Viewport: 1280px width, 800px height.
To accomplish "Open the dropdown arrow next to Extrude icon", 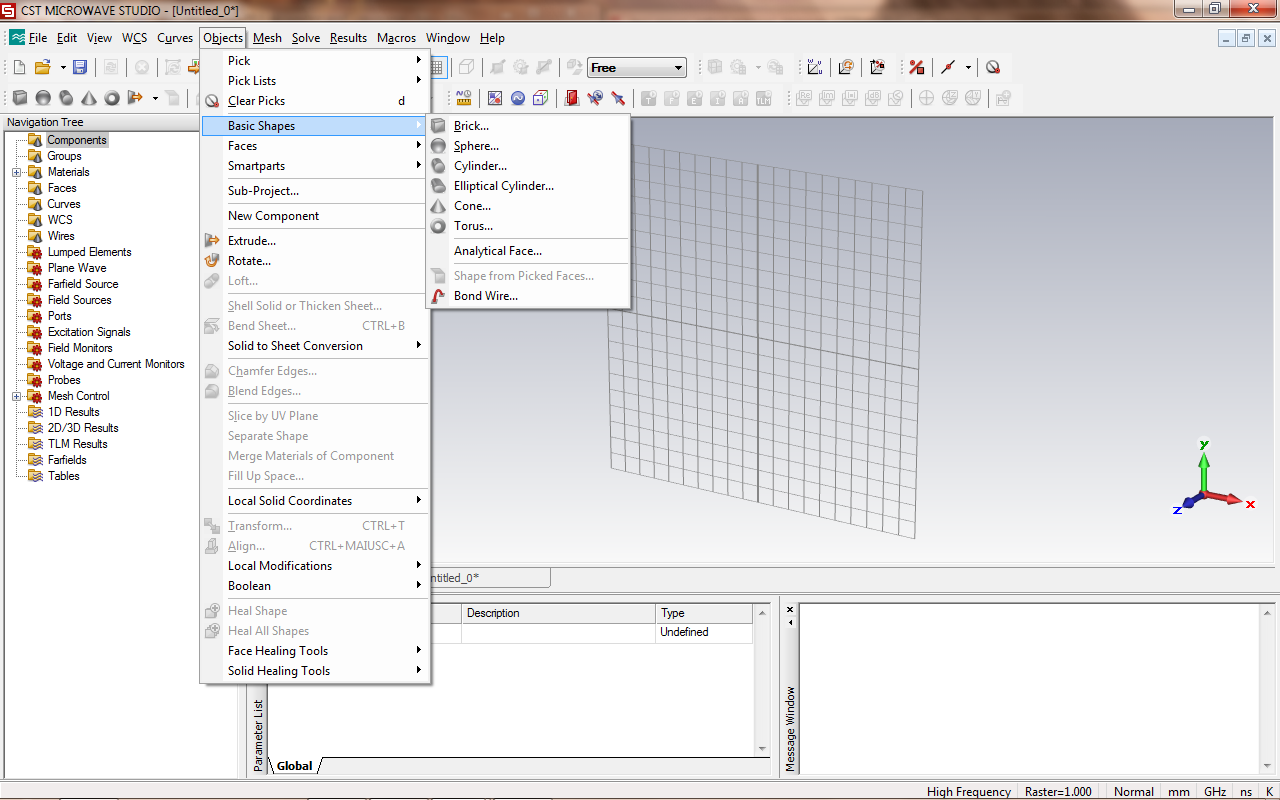I will coord(155,97).
